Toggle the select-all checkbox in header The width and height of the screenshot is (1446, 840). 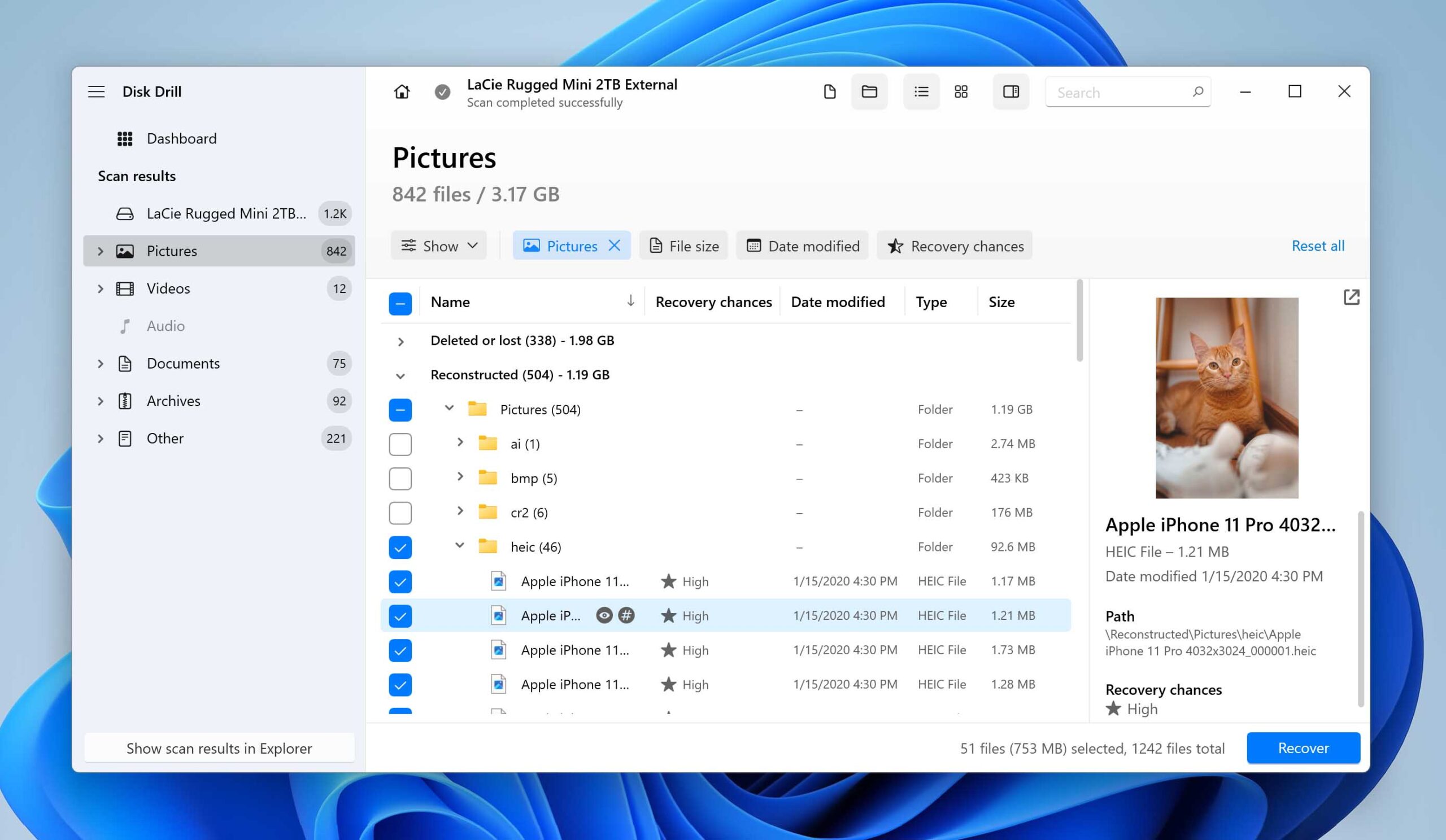pos(399,301)
